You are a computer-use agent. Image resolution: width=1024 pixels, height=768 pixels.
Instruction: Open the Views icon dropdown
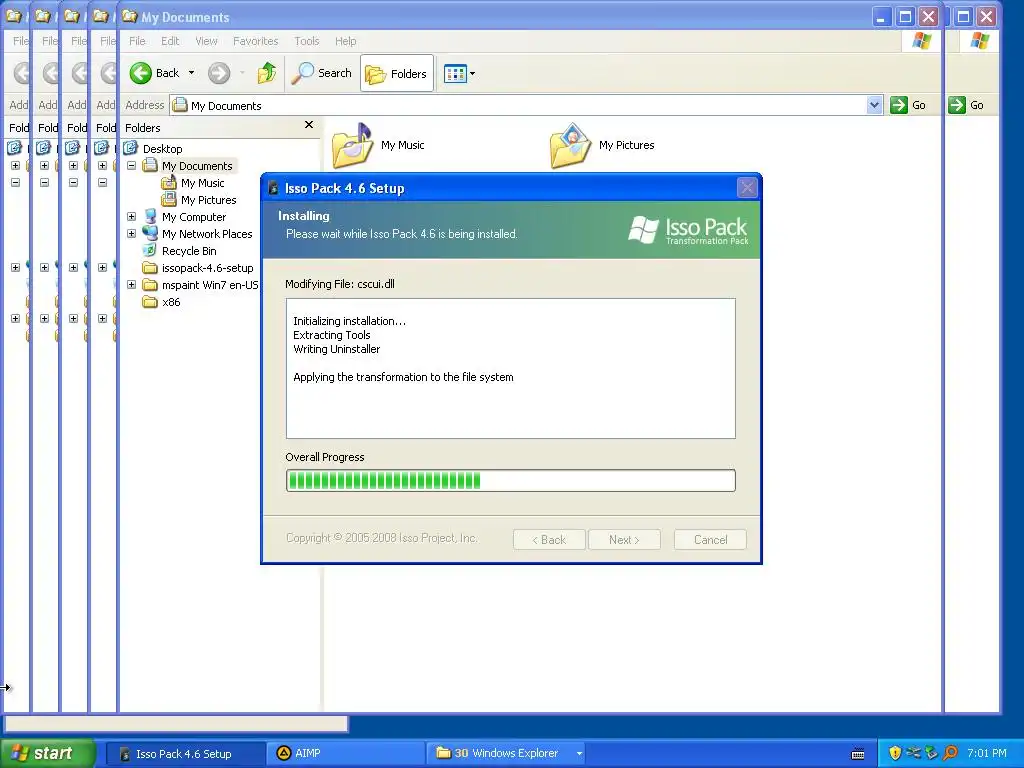pos(459,74)
